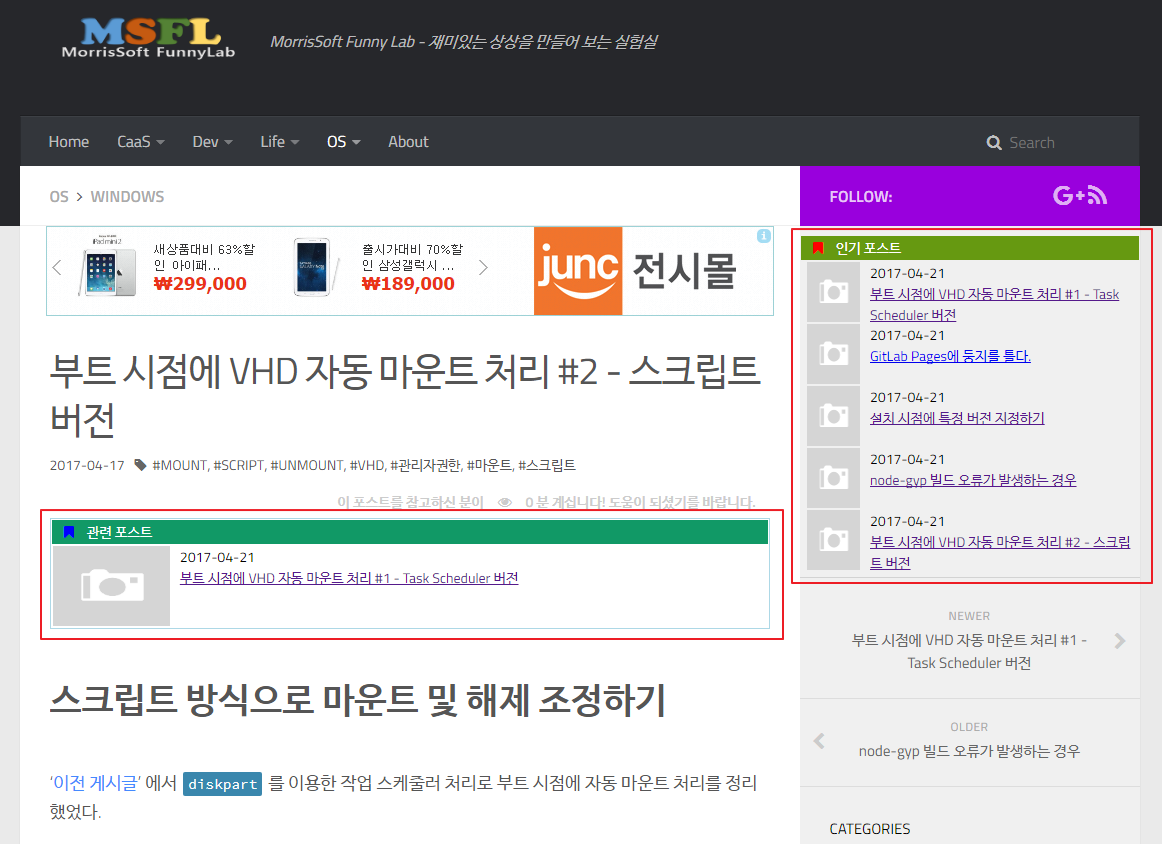This screenshot has width=1162, height=844.
Task: Open the Life dropdown menu
Action: (279, 142)
